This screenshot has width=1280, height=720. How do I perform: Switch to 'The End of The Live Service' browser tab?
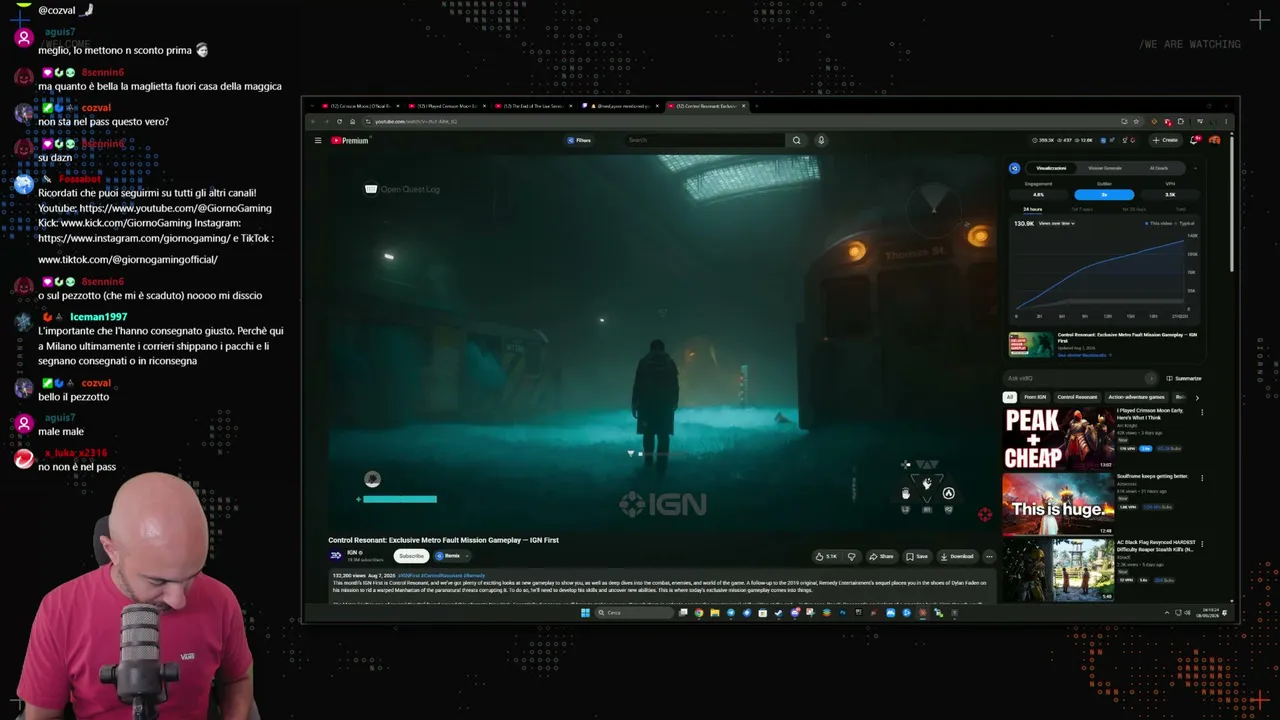click(x=534, y=105)
